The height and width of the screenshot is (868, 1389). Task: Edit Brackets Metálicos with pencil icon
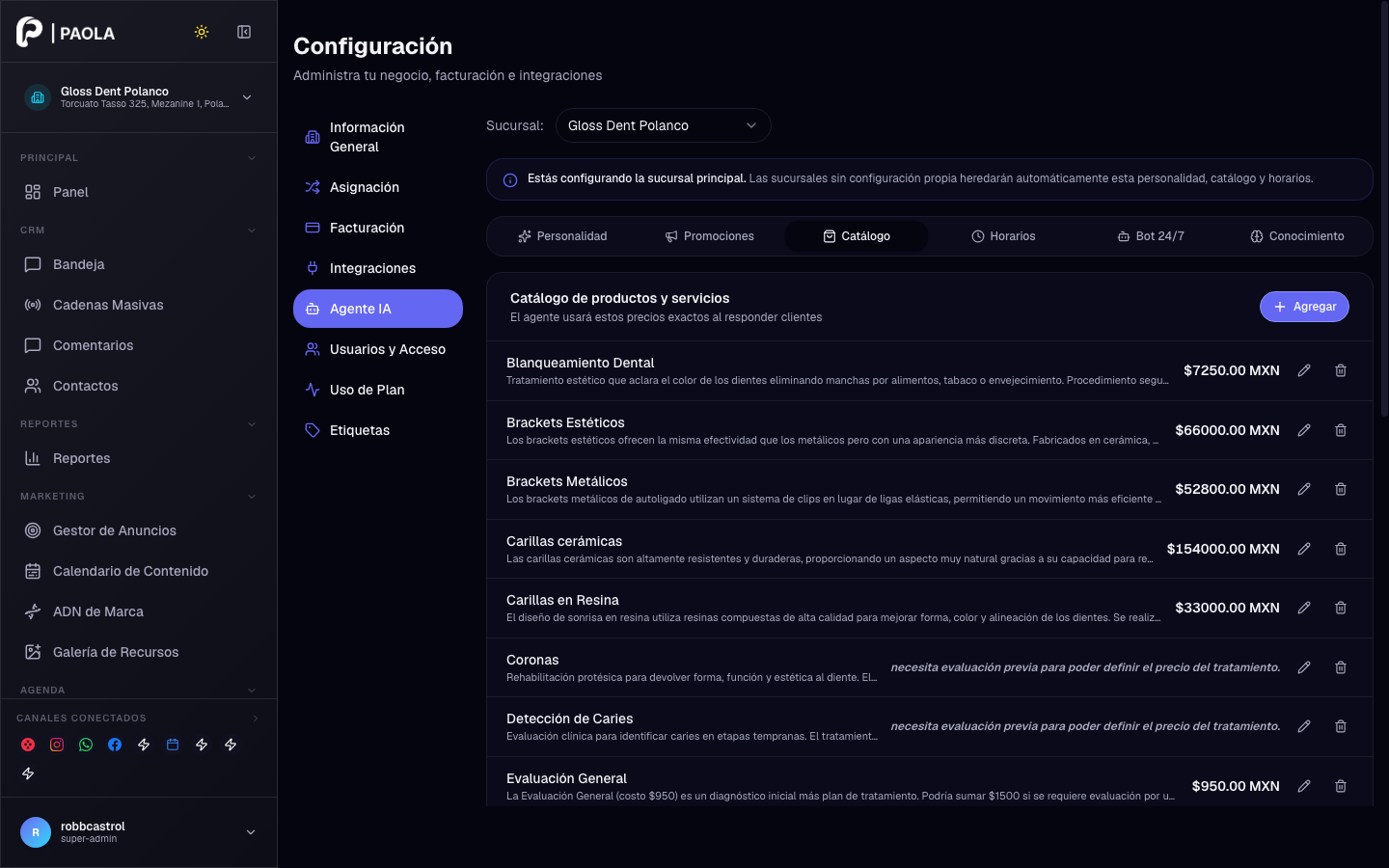coord(1304,489)
